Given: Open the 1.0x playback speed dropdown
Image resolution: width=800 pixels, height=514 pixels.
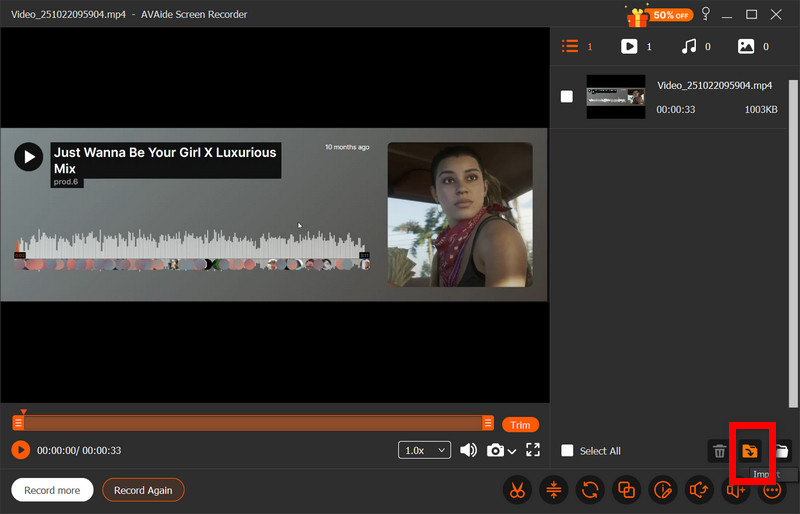Looking at the screenshot, I should 424,451.
